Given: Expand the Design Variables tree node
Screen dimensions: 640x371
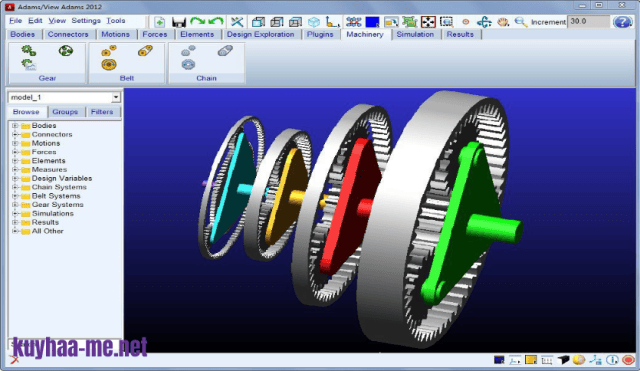Looking at the screenshot, I should click(x=15, y=178).
